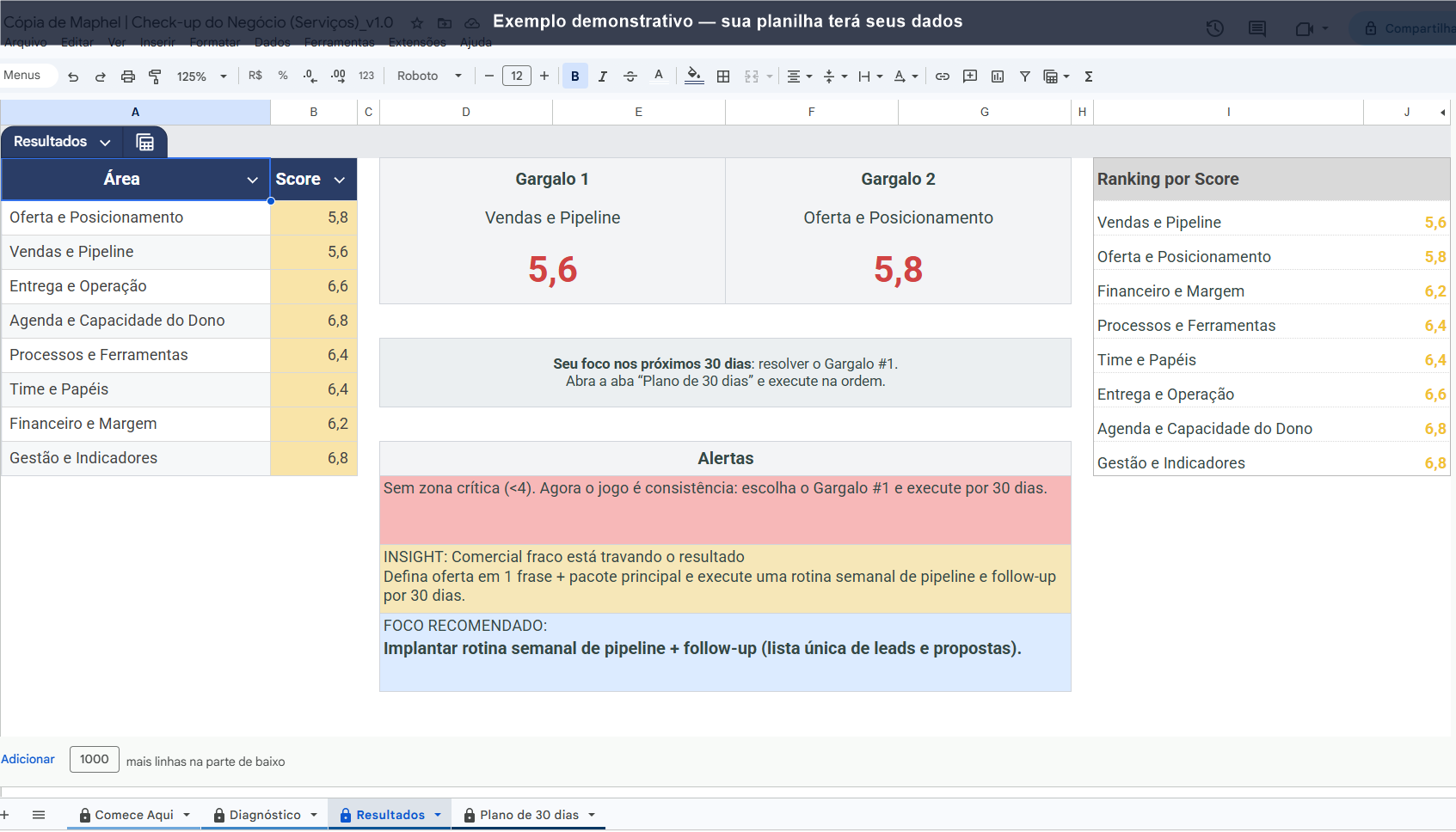The height and width of the screenshot is (832, 1456).
Task: Insert a chart
Action: tap(998, 76)
